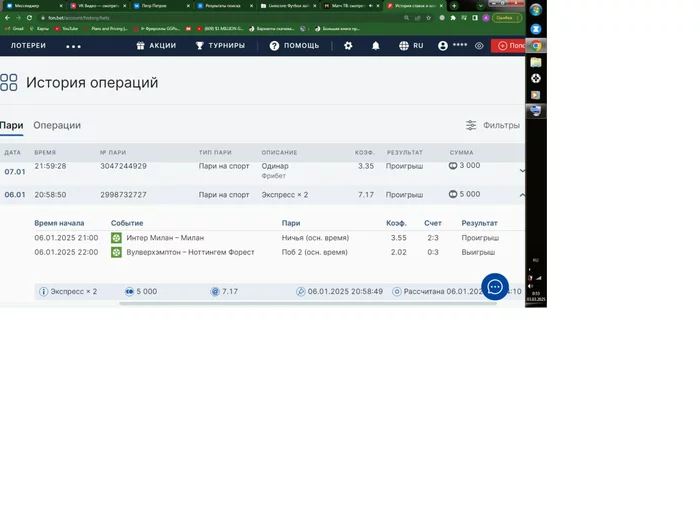Click the История операций grid icon
Viewport: 700px width, 525px height.
pos(8,83)
